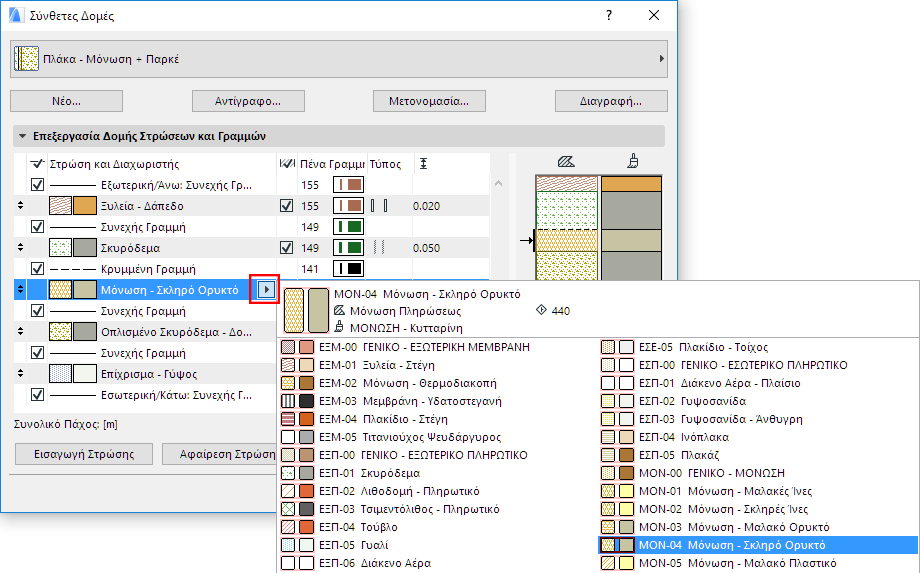Viewport: 921px width, 573px height.
Task: Choose ΕΞΜ-05 Τιτανιούχος Ψευδάργυρος material
Action: click(438, 437)
